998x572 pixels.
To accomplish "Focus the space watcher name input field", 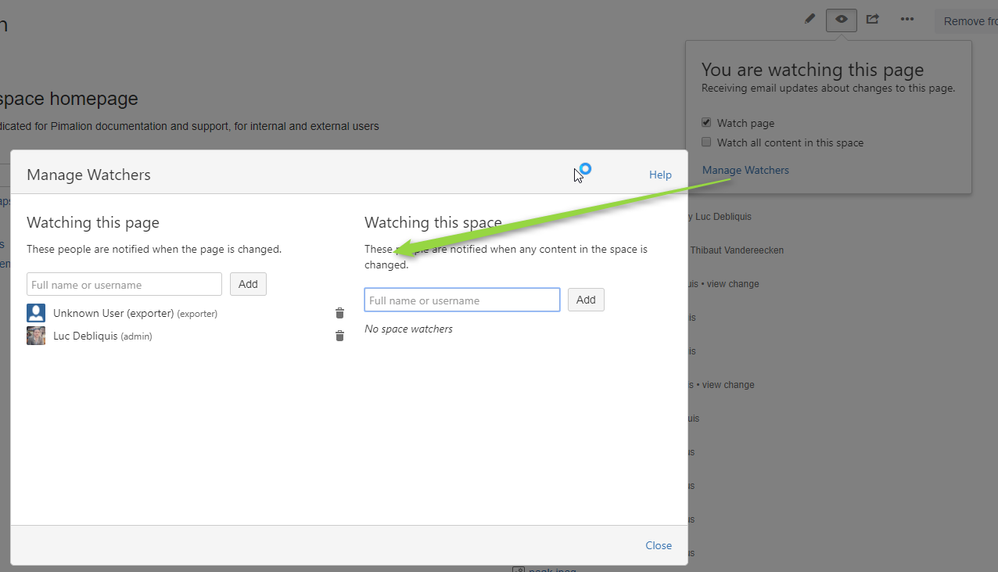I will pyautogui.click(x=462, y=300).
